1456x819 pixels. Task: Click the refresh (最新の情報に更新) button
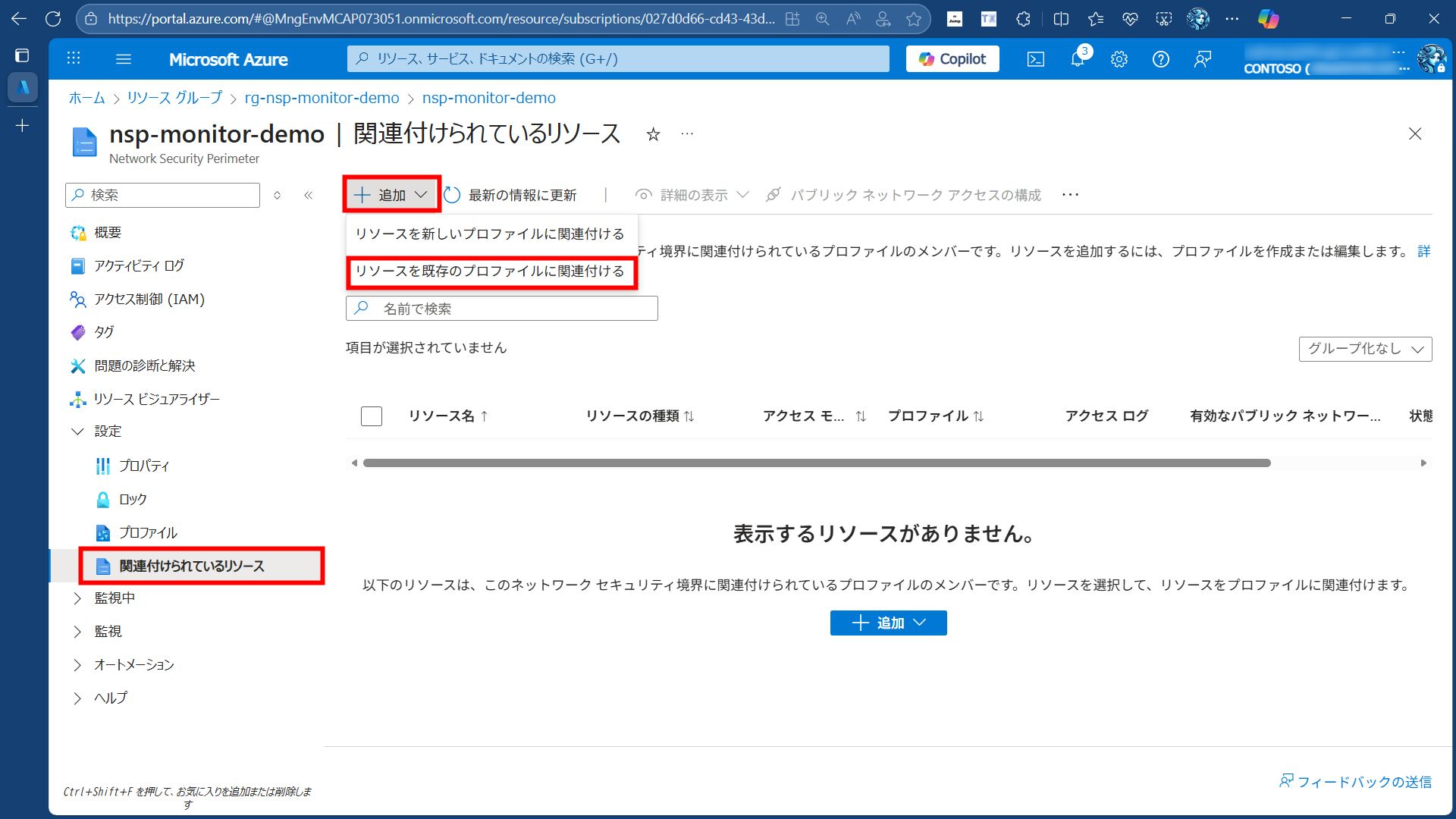(510, 195)
